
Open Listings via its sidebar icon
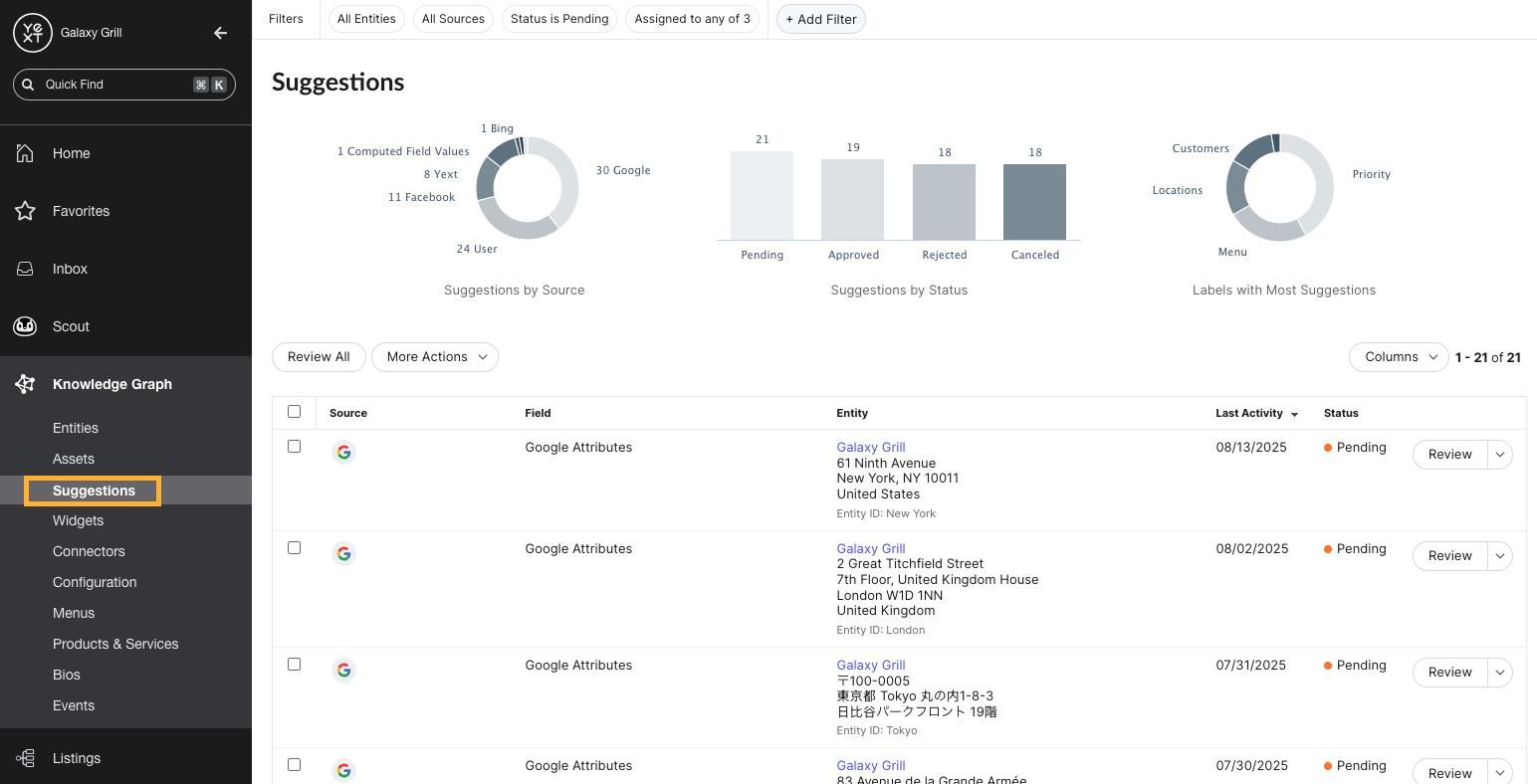pyautogui.click(x=26, y=758)
